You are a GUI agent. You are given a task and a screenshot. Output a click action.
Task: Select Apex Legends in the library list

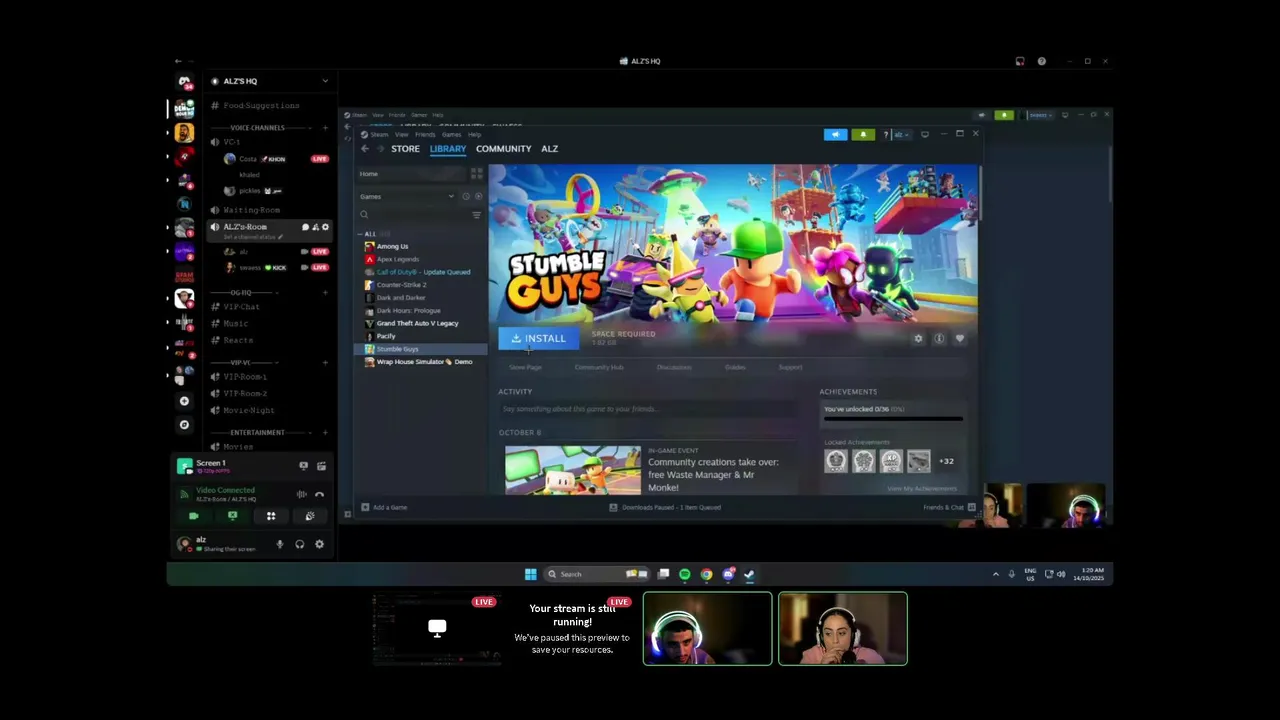(398, 260)
